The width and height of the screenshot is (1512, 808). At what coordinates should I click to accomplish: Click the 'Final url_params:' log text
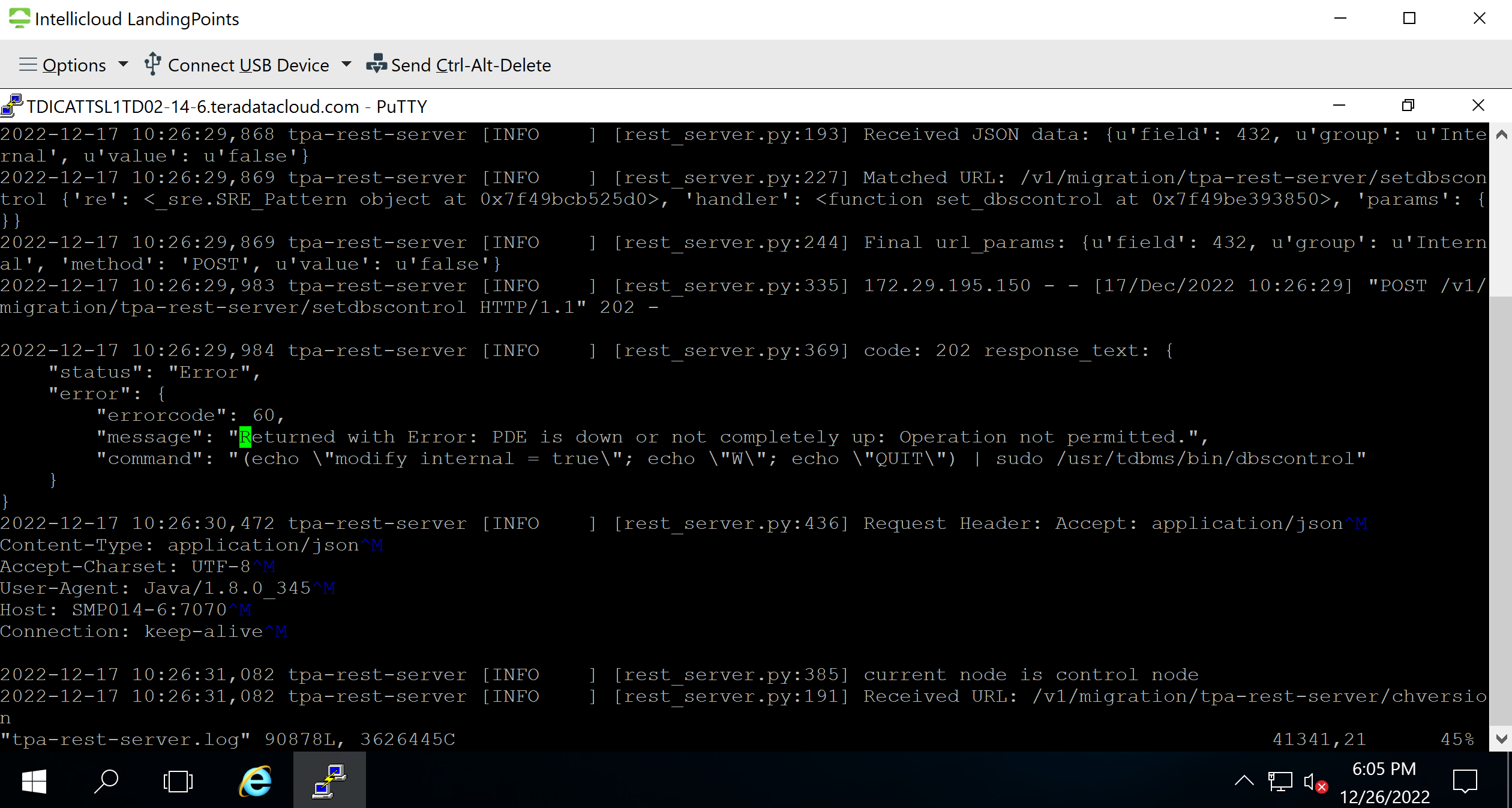pyautogui.click(x=965, y=243)
